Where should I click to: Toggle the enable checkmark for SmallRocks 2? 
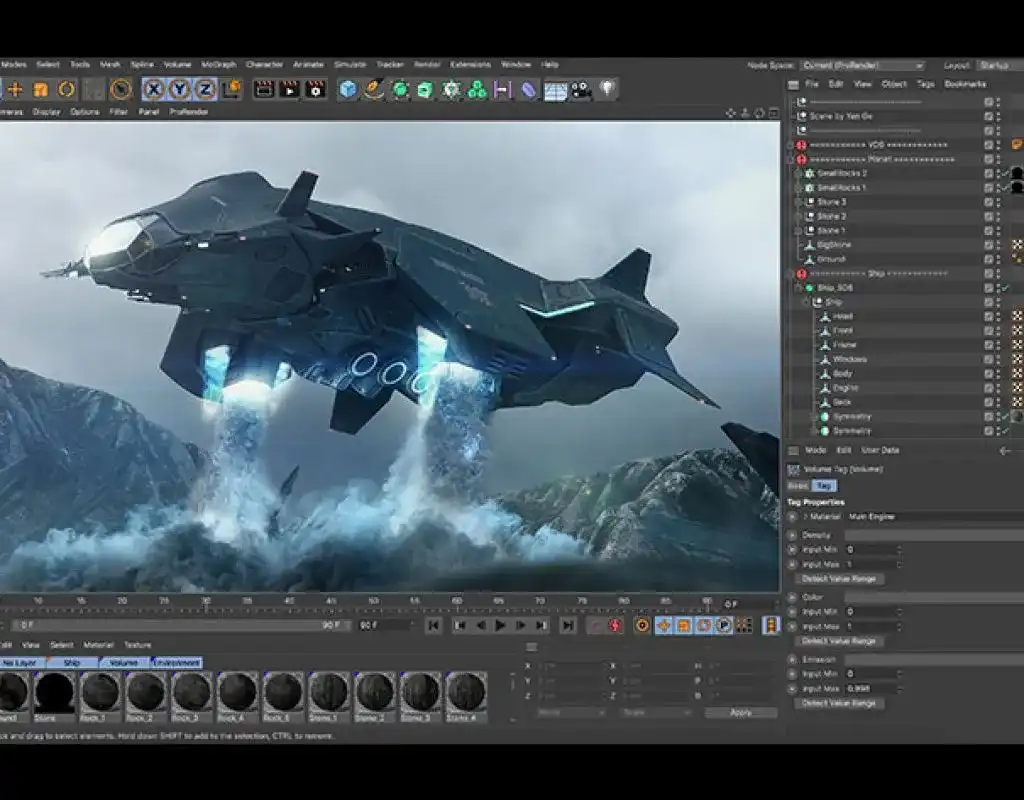point(1003,173)
